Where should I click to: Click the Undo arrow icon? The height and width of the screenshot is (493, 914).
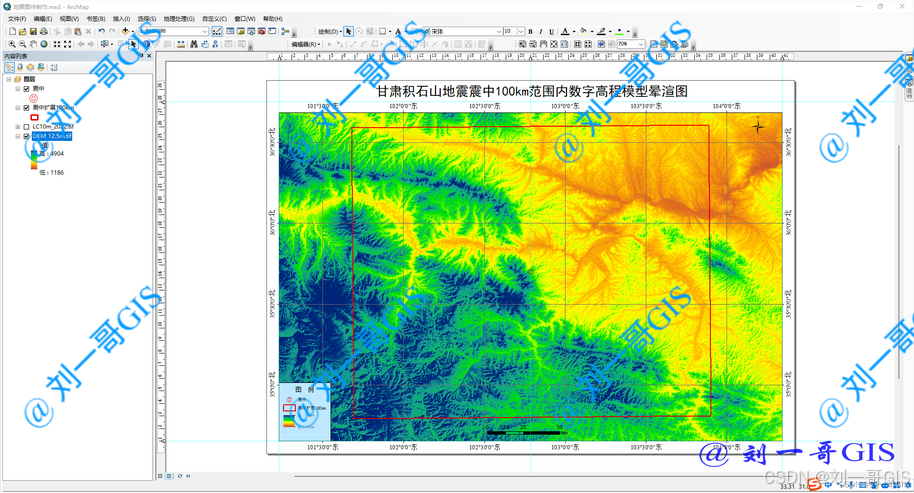tap(101, 31)
